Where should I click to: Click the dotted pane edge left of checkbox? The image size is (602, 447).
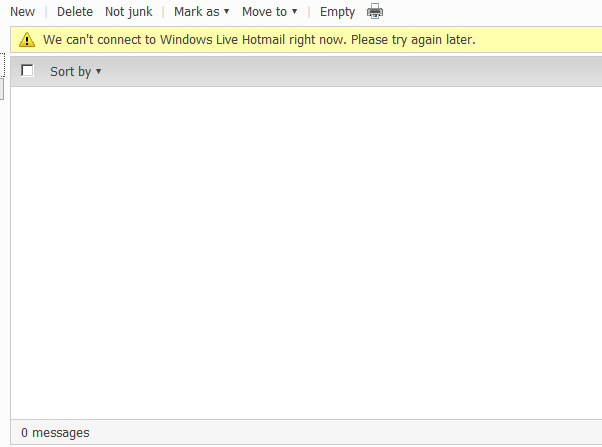click(3, 68)
